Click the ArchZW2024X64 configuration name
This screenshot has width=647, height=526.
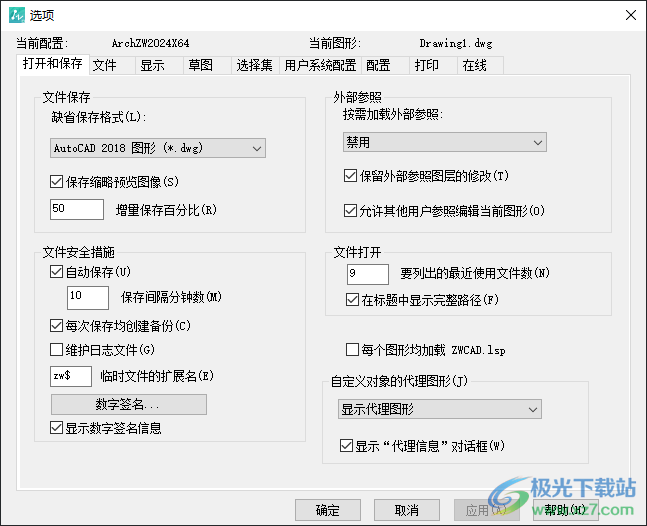(151, 43)
